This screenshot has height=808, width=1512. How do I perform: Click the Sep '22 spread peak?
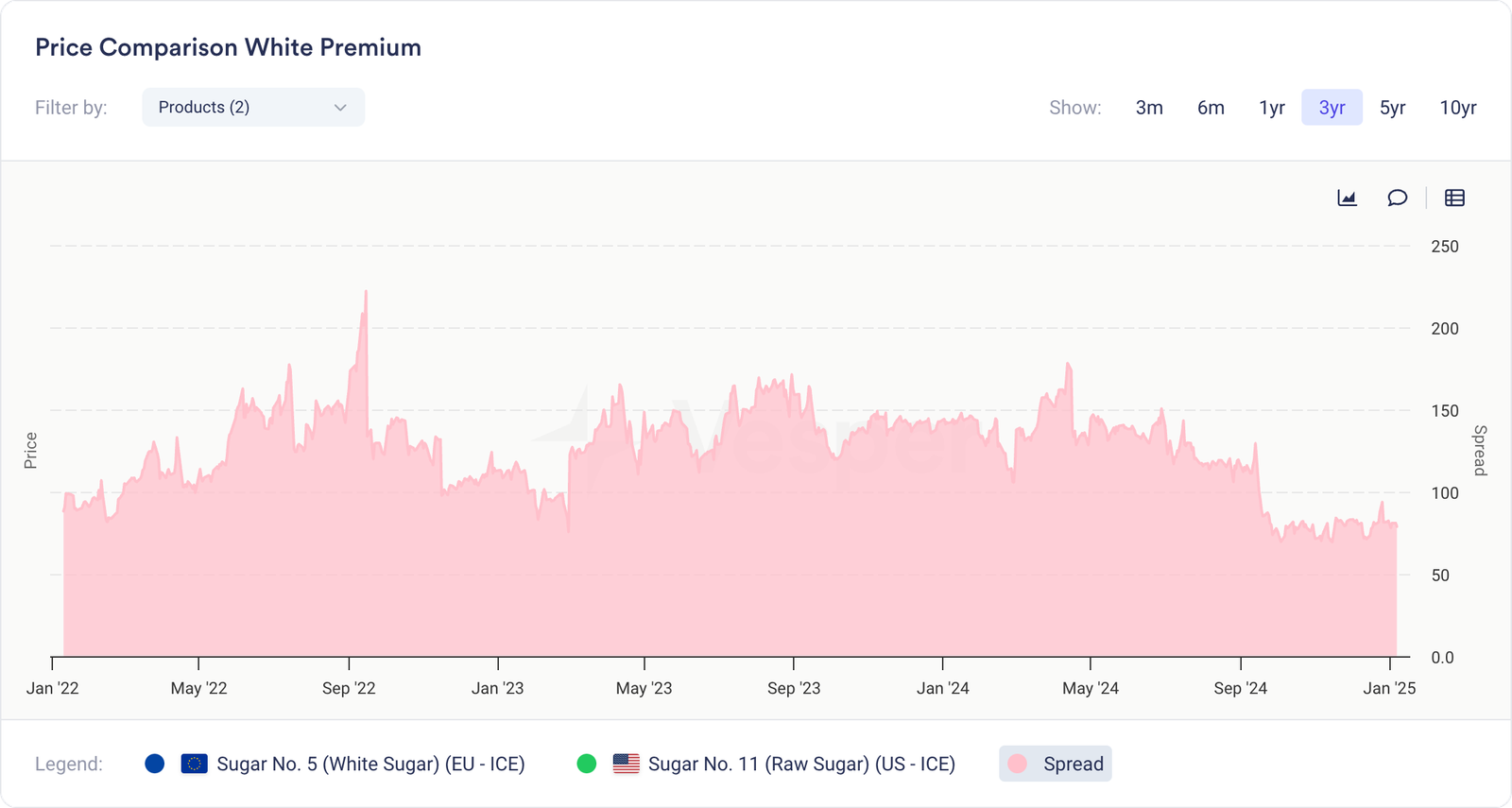coord(366,293)
